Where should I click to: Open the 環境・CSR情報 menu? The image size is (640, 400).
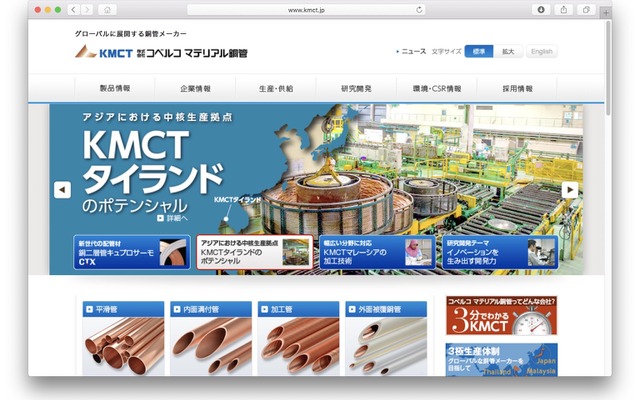point(436,88)
